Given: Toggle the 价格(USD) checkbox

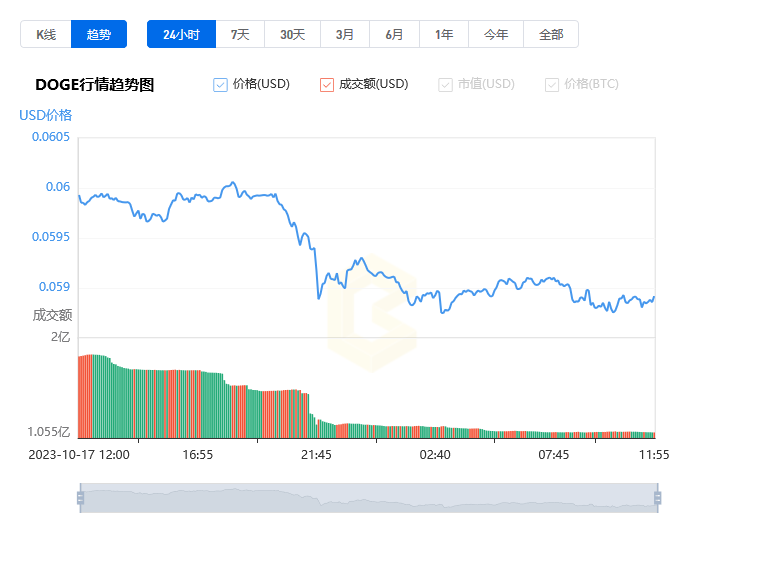Looking at the screenshot, I should coord(221,85).
